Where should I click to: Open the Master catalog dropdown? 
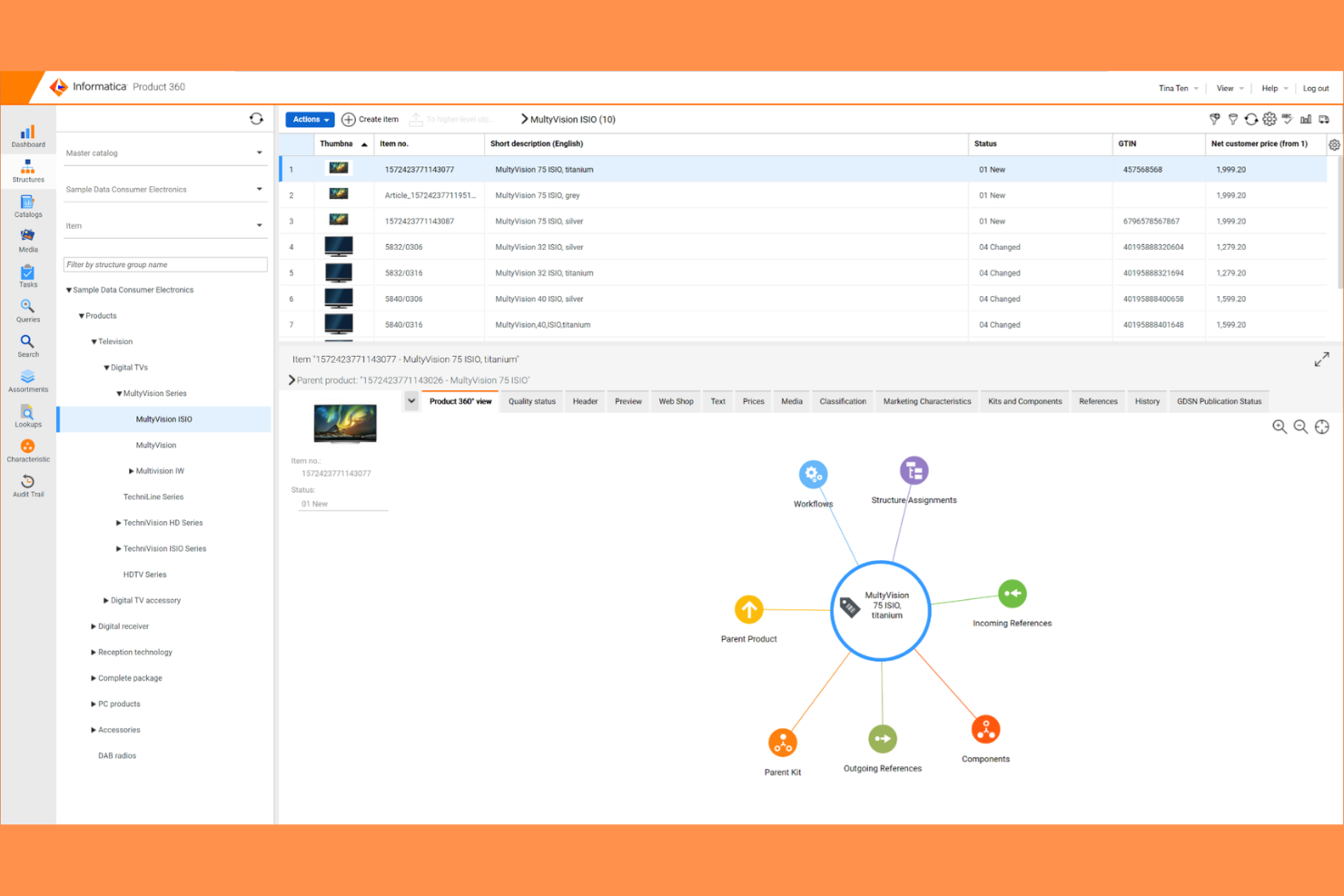tap(164, 153)
